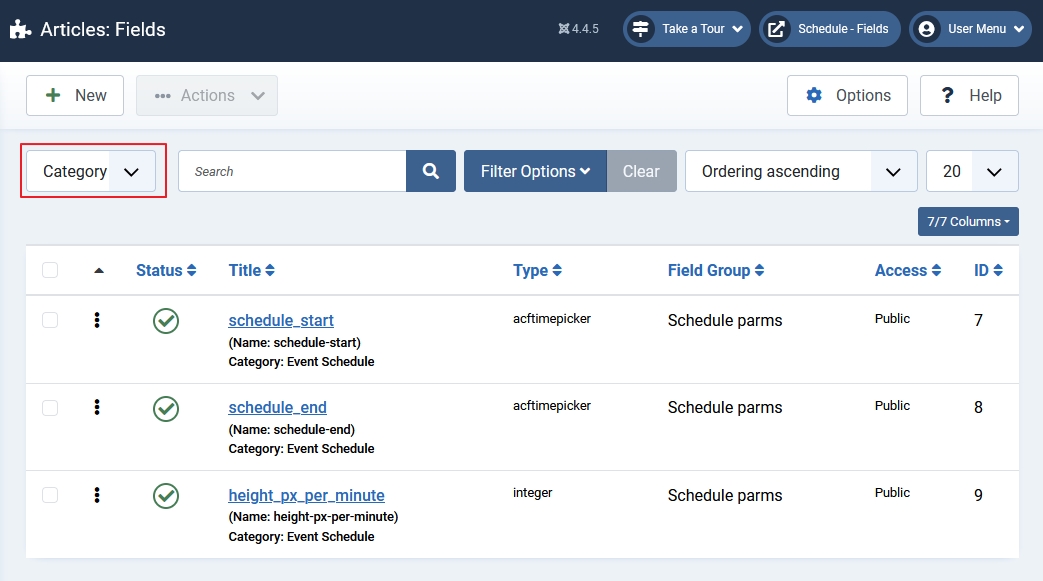Open the User Menu
The image size is (1043, 581).
pyautogui.click(x=969, y=29)
